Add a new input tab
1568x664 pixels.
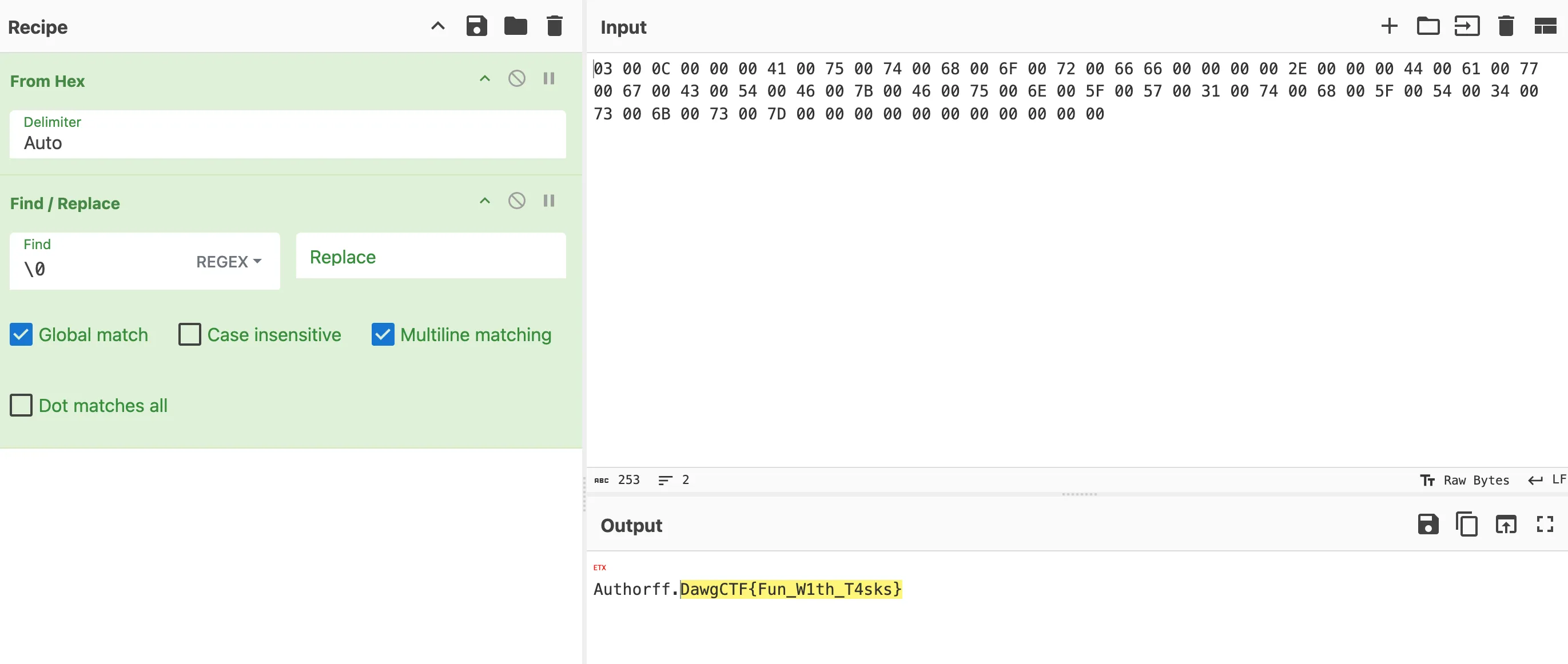click(x=1388, y=26)
